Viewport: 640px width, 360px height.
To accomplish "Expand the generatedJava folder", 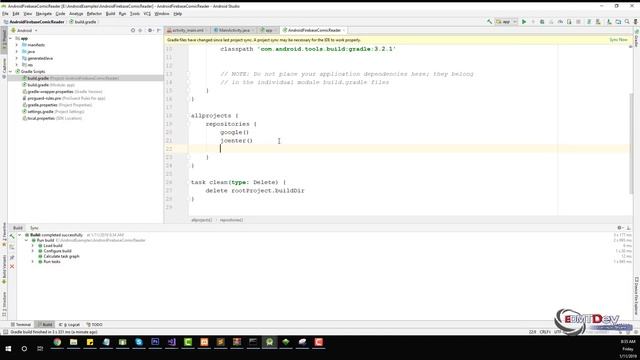I will (x=17, y=58).
